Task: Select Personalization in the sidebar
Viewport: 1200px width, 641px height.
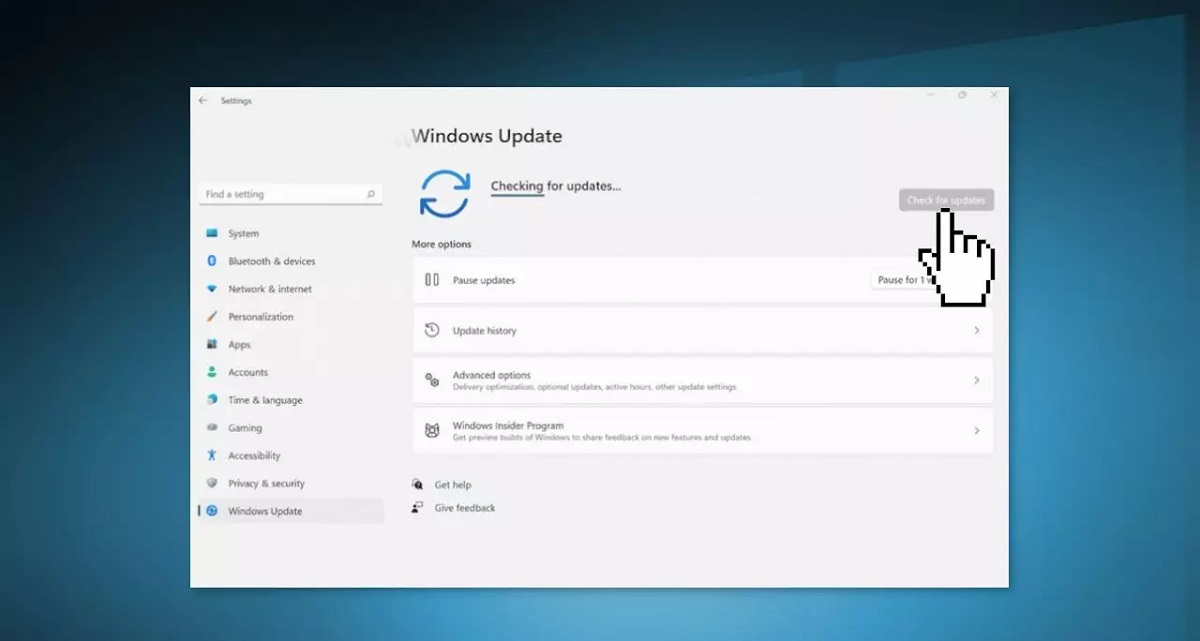Action: pos(291,317)
